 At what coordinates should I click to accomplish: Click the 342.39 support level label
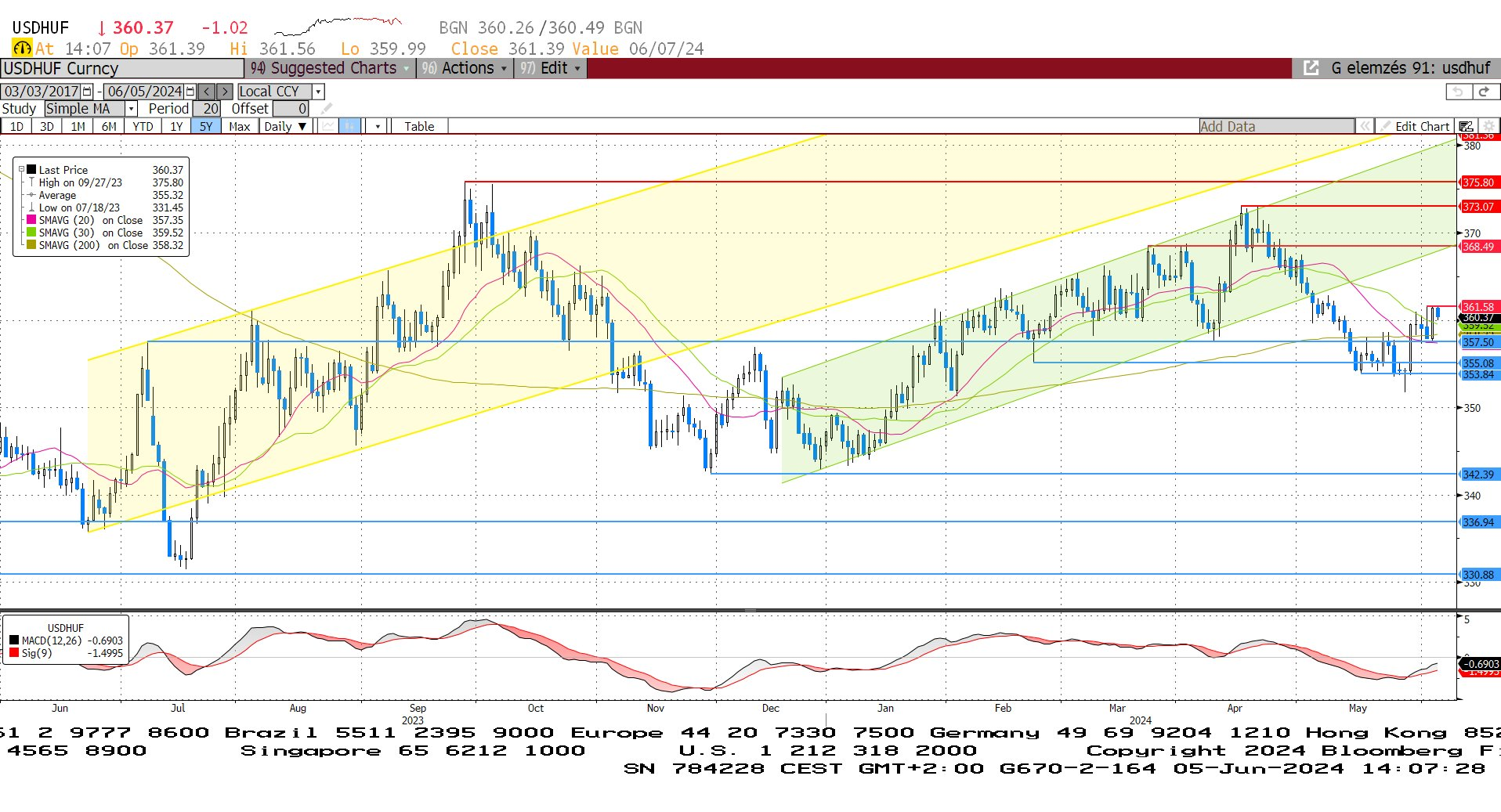(1479, 475)
